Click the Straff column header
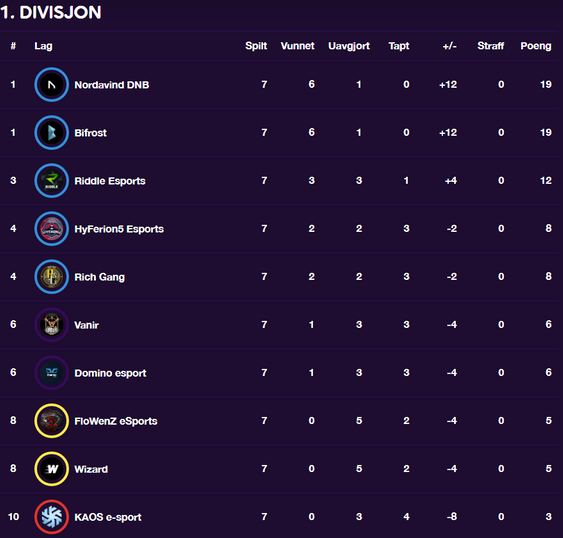This screenshot has height=538, width=563. pyautogui.click(x=490, y=46)
